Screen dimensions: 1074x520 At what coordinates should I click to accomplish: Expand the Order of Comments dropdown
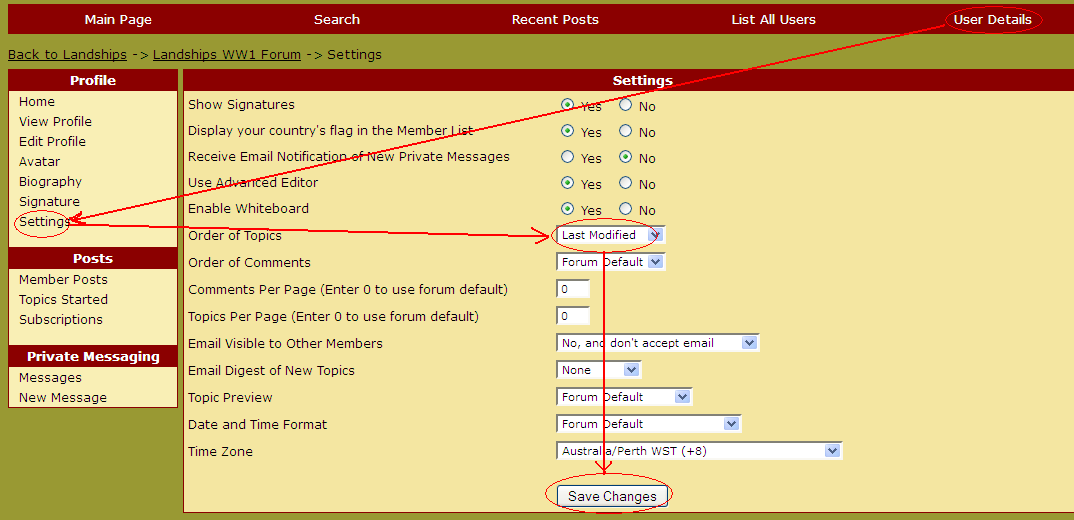click(x=610, y=262)
